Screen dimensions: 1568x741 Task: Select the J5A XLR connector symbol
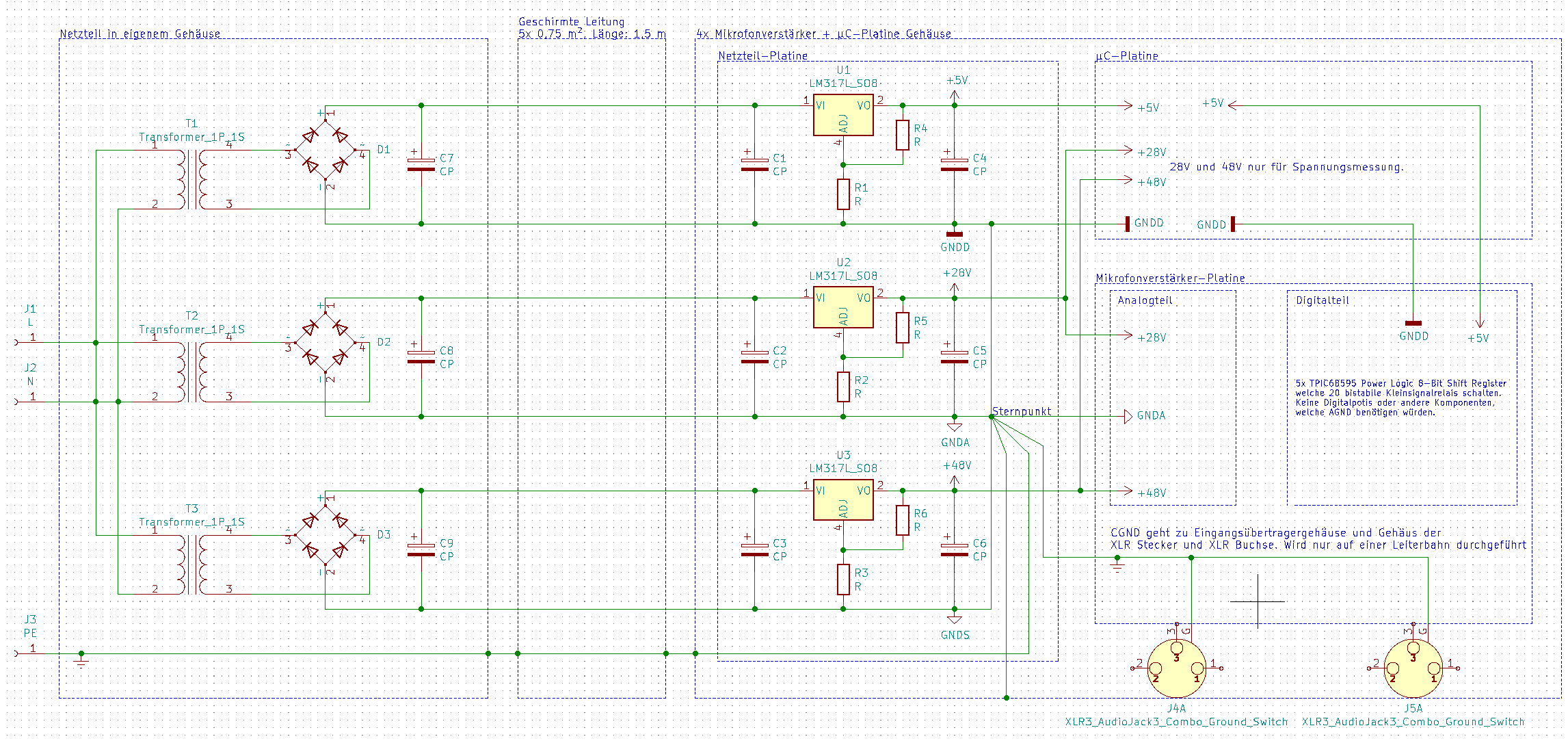pyautogui.click(x=1413, y=667)
